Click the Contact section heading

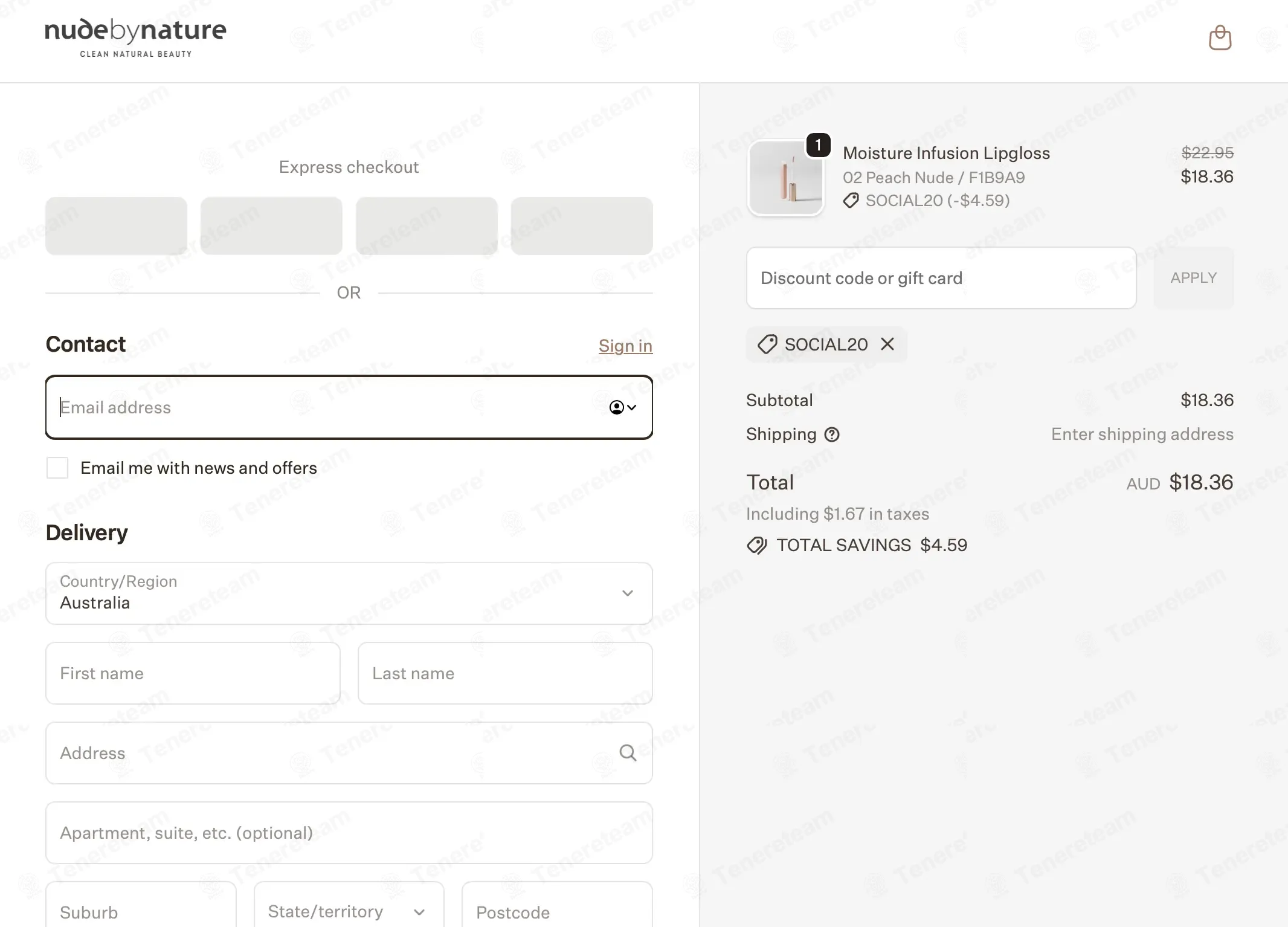86,344
